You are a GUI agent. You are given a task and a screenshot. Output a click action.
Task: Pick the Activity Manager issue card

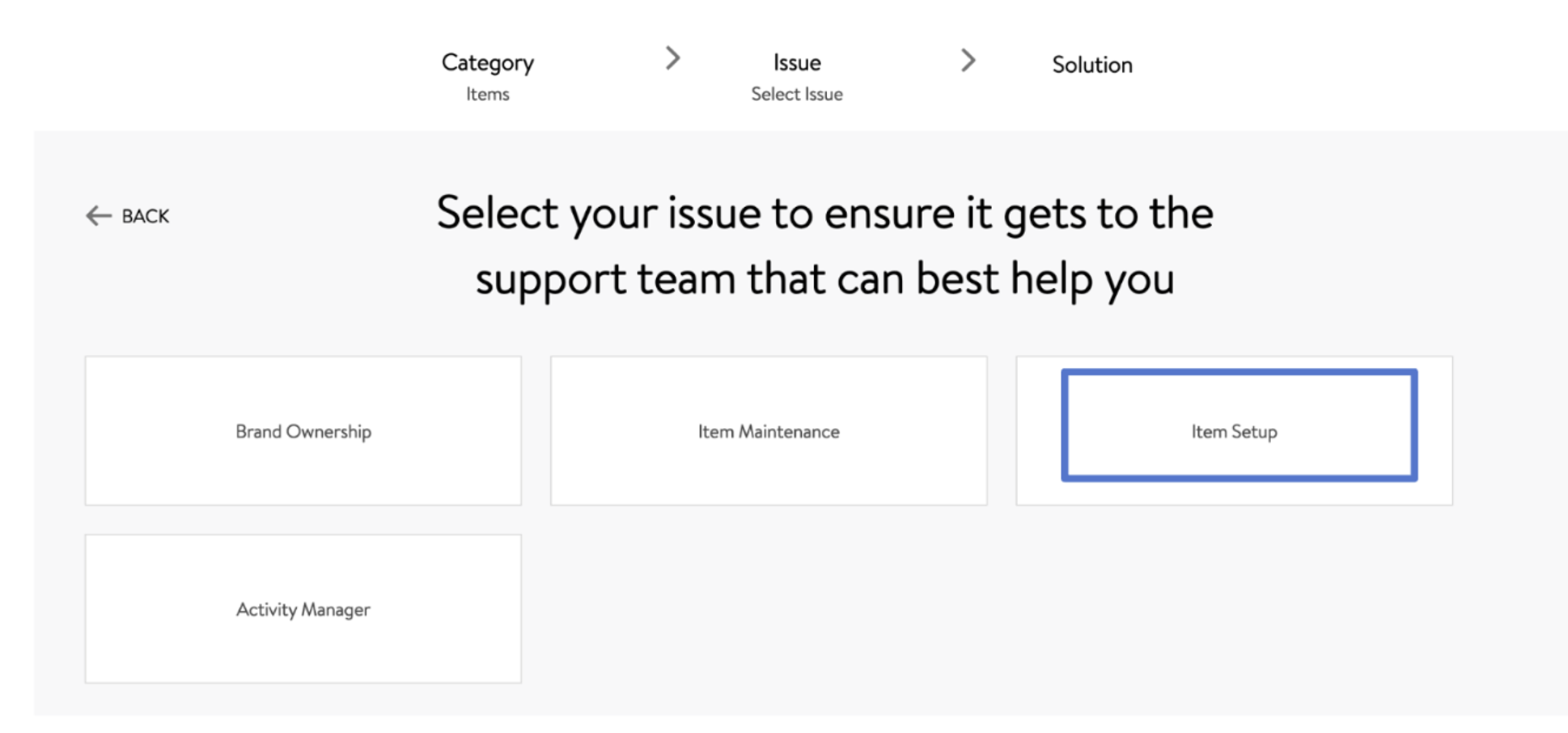pyautogui.click(x=303, y=609)
